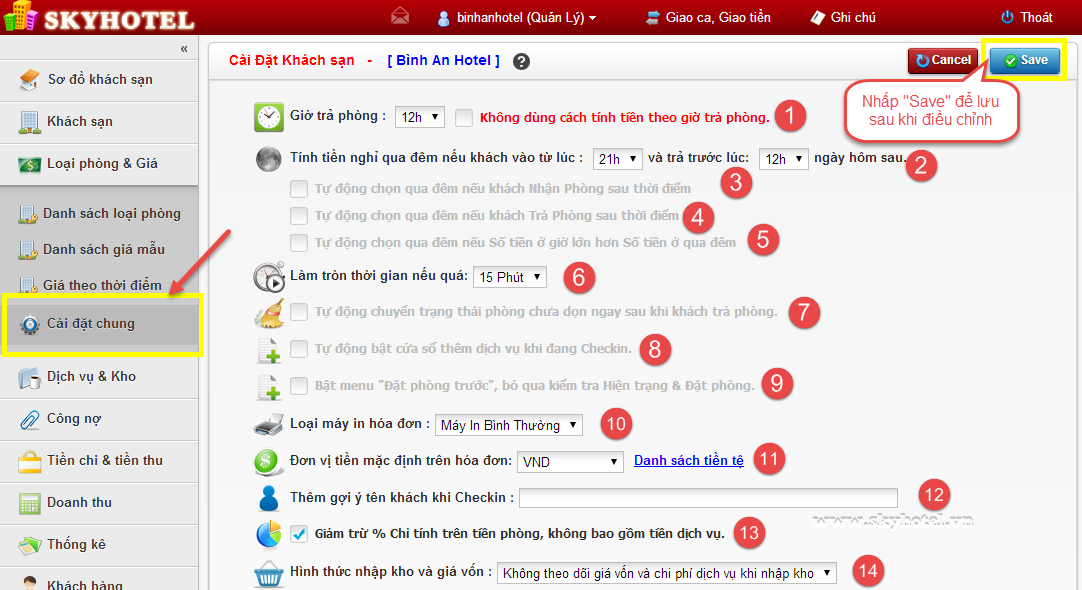This screenshot has width=1082, height=590.
Task: Click the clock icon beside Giờ trả phòng
Action: (x=268, y=117)
